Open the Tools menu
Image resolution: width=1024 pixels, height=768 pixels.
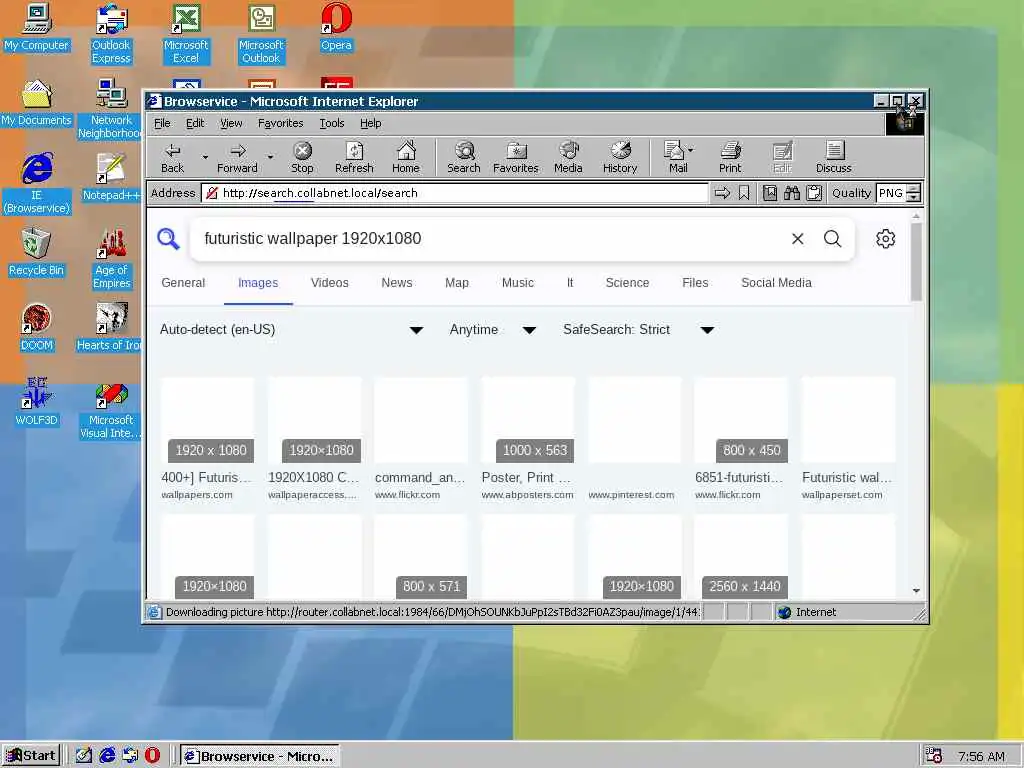[332, 123]
